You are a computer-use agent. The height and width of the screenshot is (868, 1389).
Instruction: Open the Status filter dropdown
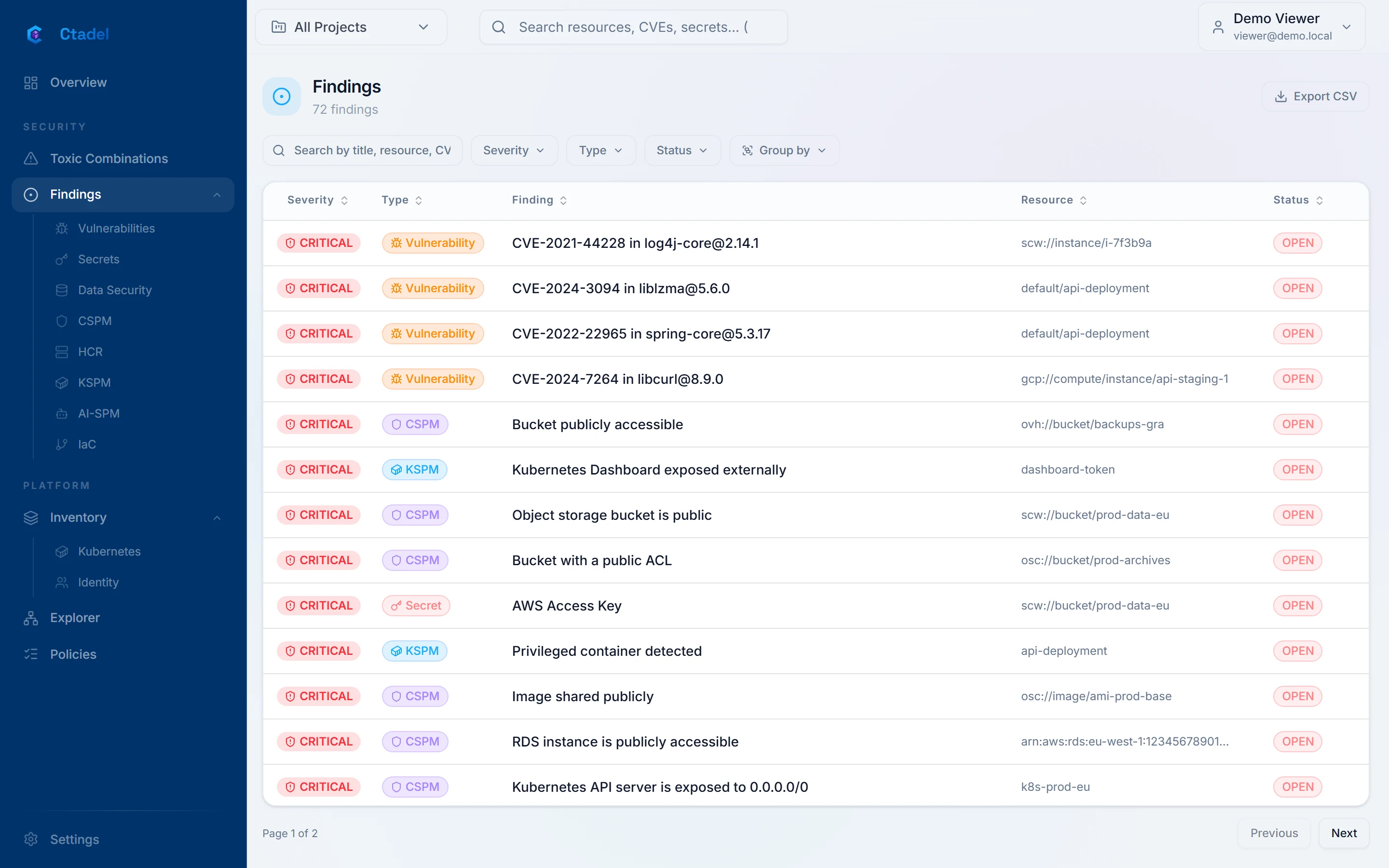(x=682, y=150)
